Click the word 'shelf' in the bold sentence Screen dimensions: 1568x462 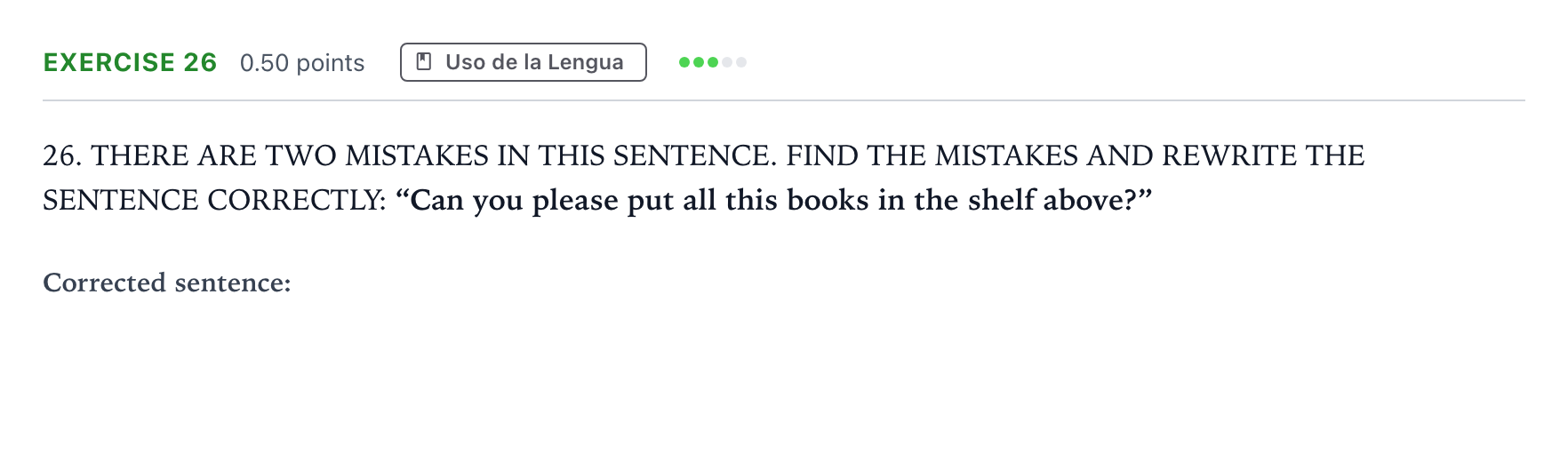pos(1002,200)
